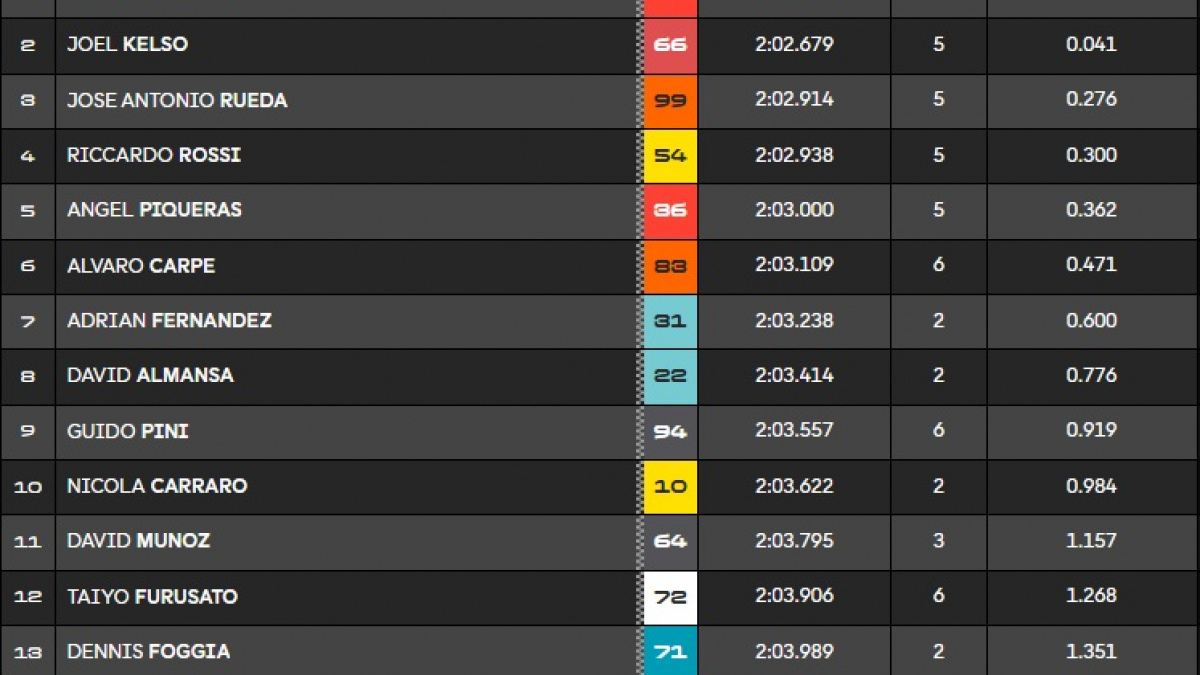Click the red number 66 badge

pyautogui.click(x=670, y=45)
